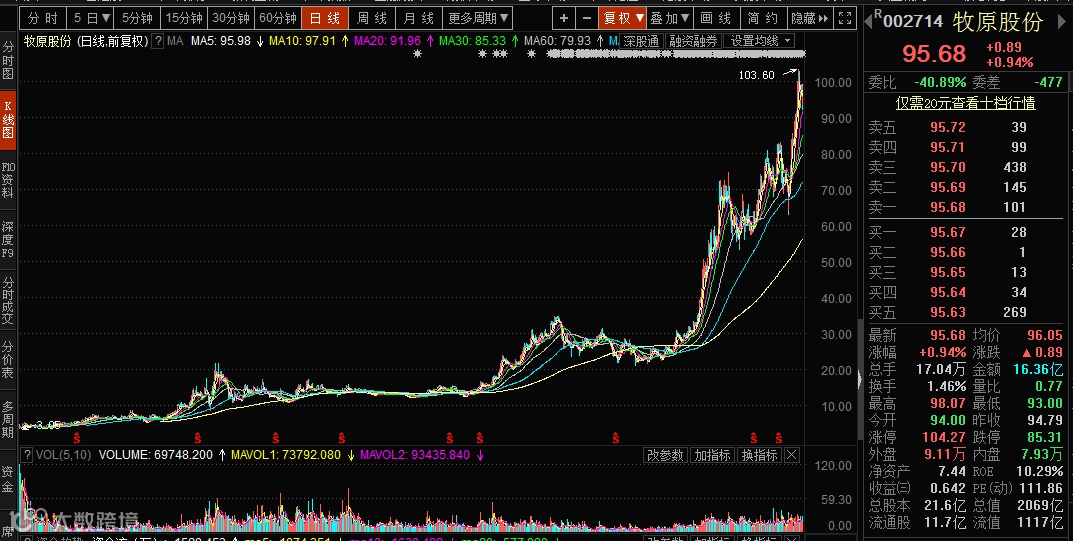Screen dimensions: 1073x541
Task: Click the yellow MA10: 97.91 value
Action: click(x=302, y=41)
